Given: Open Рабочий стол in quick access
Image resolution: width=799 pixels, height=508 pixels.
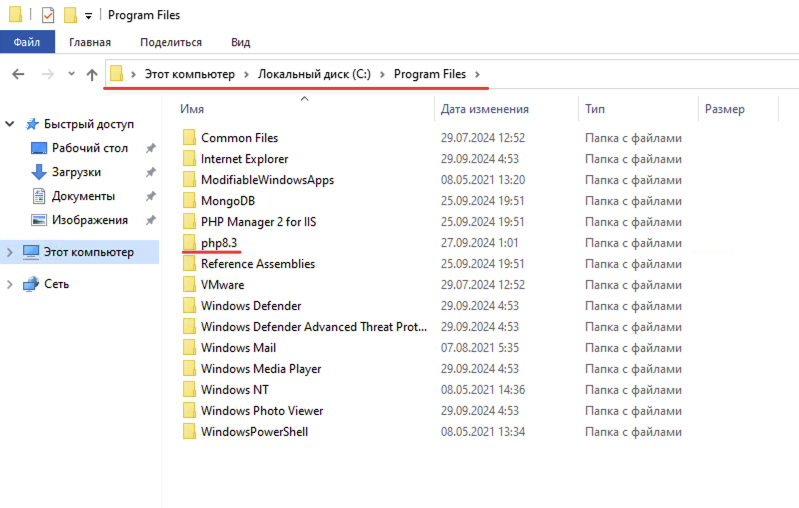Looking at the screenshot, I should tap(90, 148).
